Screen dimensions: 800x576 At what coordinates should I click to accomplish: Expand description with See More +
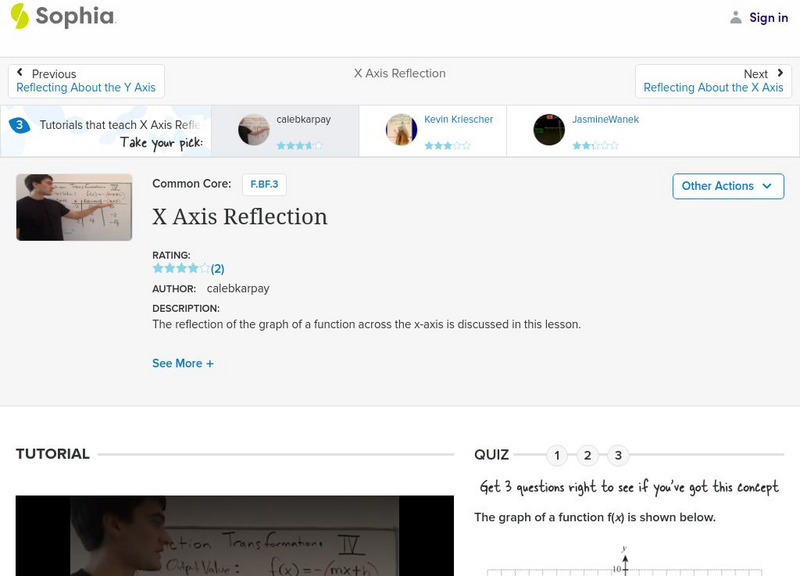click(183, 364)
